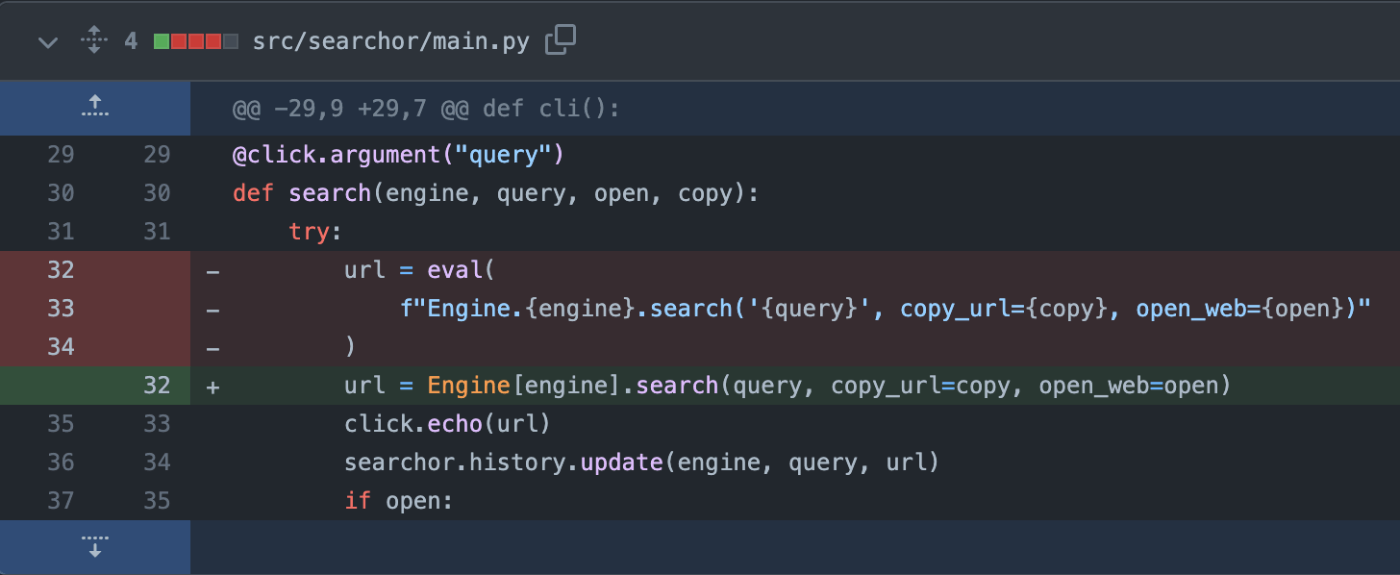Click the hunk header '@@ -29,9 +29,7 @@ def cli():'

coord(426,108)
